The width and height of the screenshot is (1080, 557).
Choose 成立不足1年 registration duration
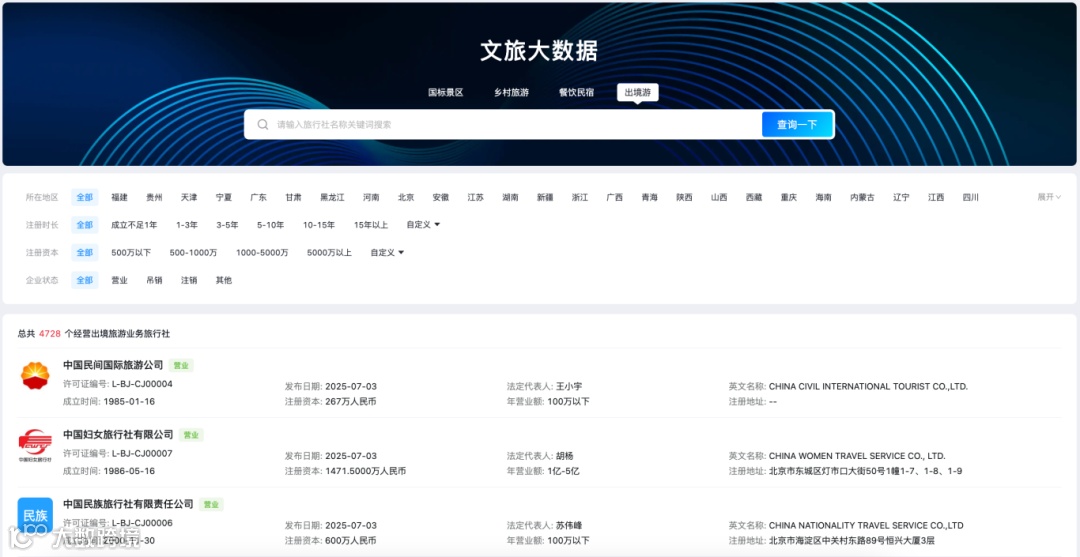(x=134, y=224)
